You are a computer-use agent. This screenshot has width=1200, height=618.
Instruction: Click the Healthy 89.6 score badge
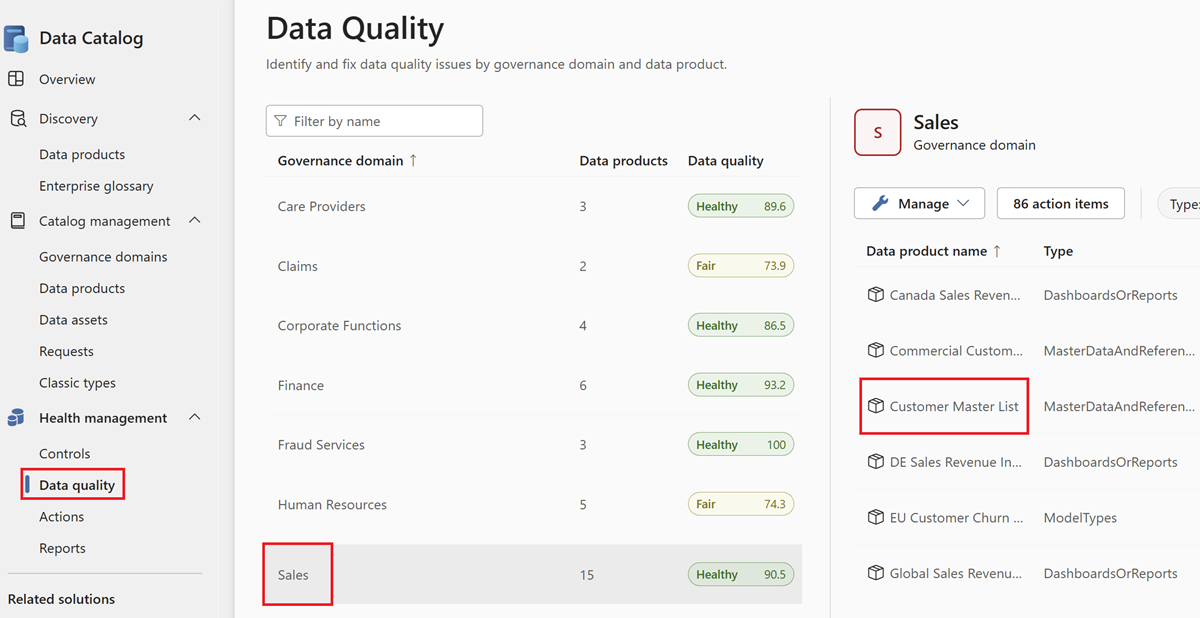pyautogui.click(x=740, y=206)
